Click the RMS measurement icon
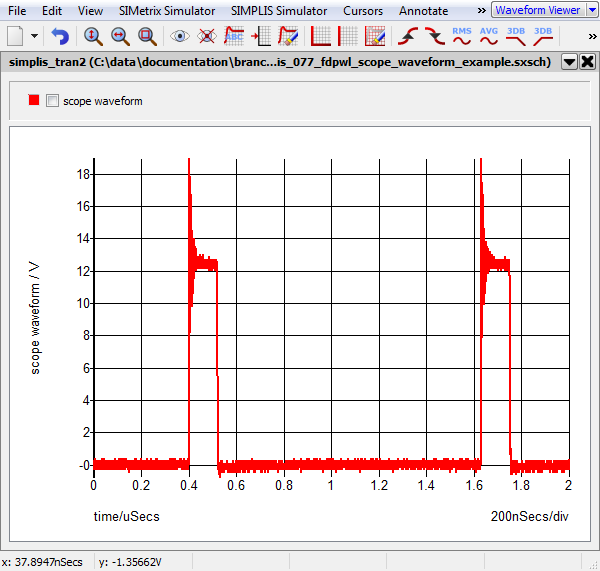The image size is (600, 571). click(462, 36)
